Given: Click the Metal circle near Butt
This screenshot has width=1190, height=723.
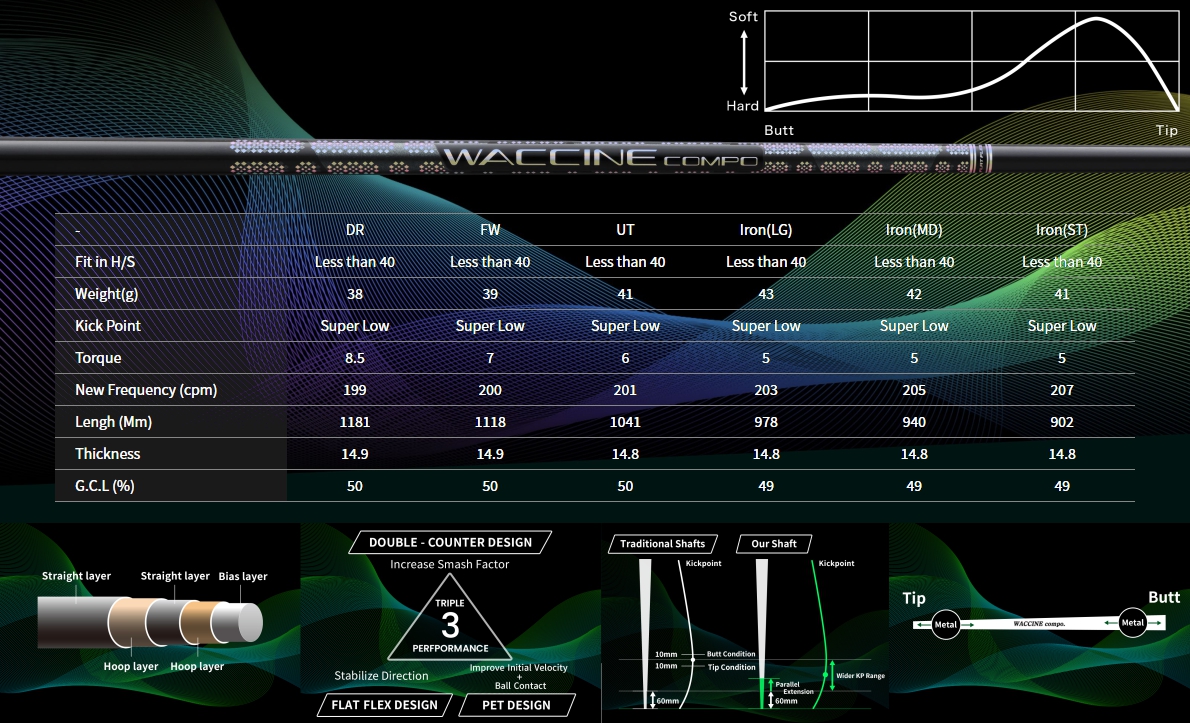Looking at the screenshot, I should point(1132,623).
